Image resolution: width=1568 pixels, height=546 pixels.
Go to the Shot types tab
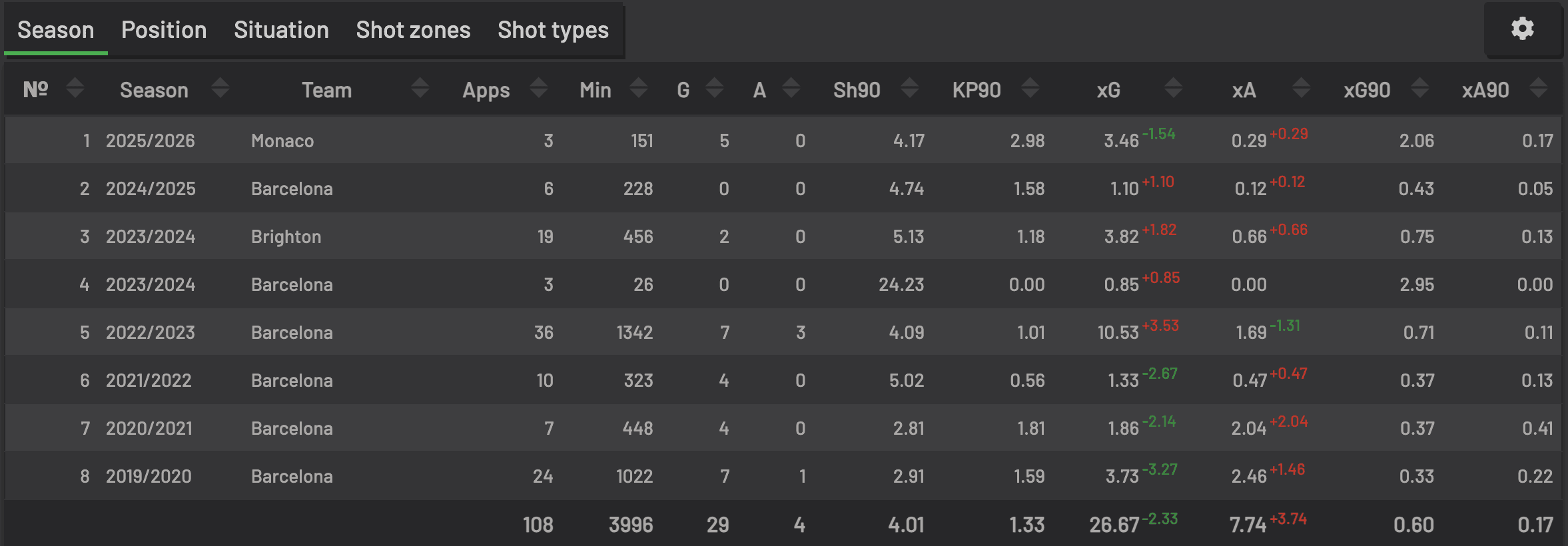tap(553, 30)
